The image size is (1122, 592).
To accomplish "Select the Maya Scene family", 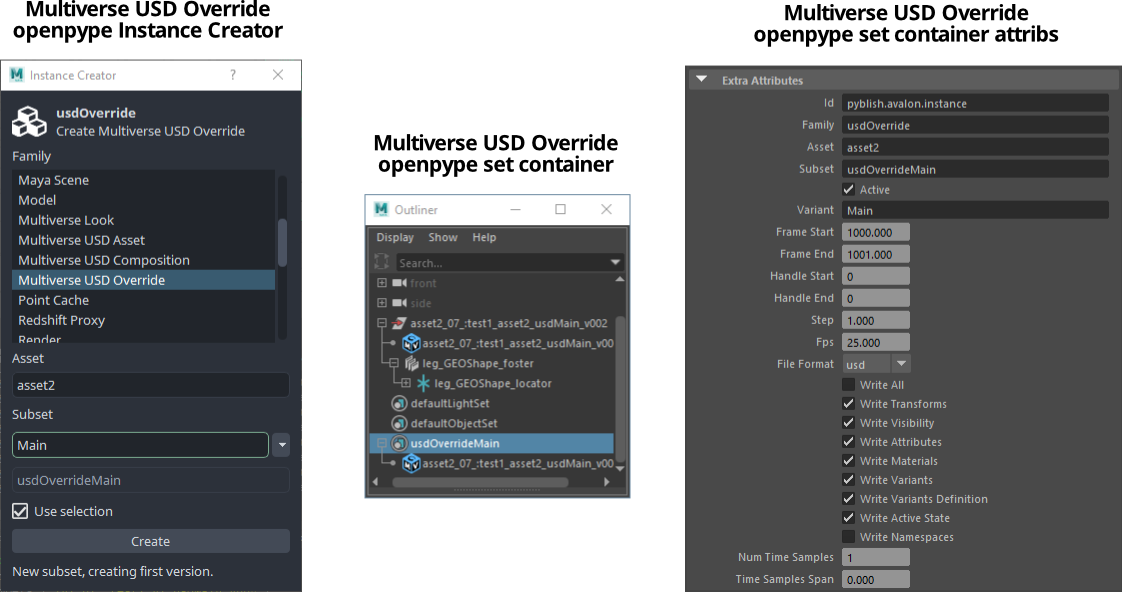I will (143, 180).
